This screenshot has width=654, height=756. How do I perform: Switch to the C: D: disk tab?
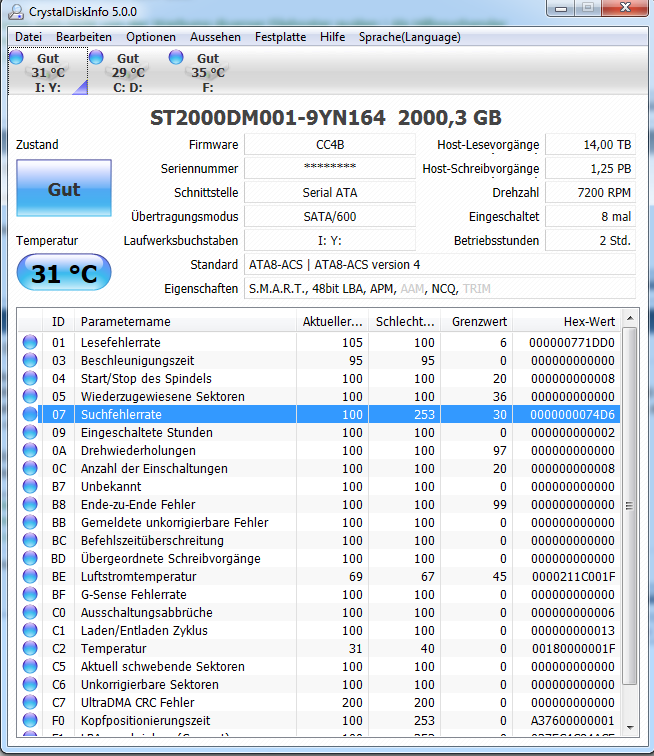click(x=128, y=71)
